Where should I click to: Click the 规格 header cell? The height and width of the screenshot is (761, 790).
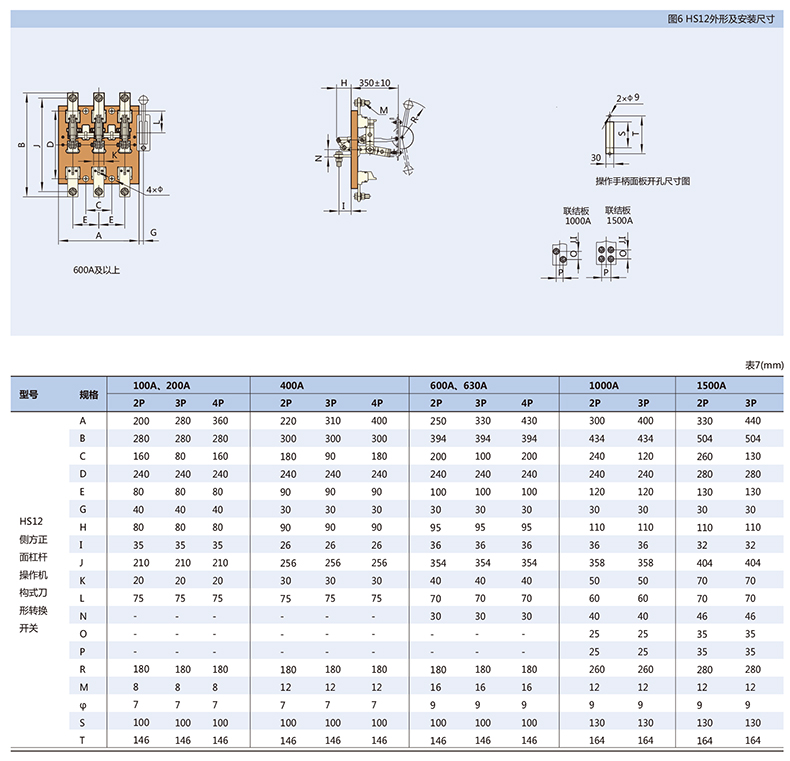click(x=88, y=394)
